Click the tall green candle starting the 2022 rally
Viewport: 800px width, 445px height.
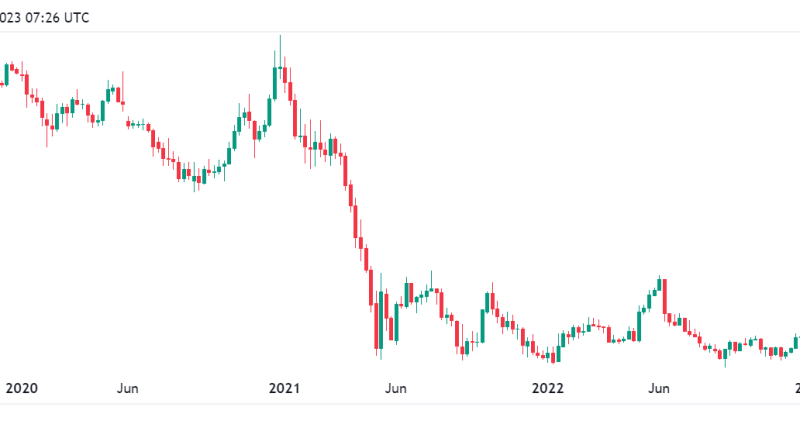(x=639, y=325)
